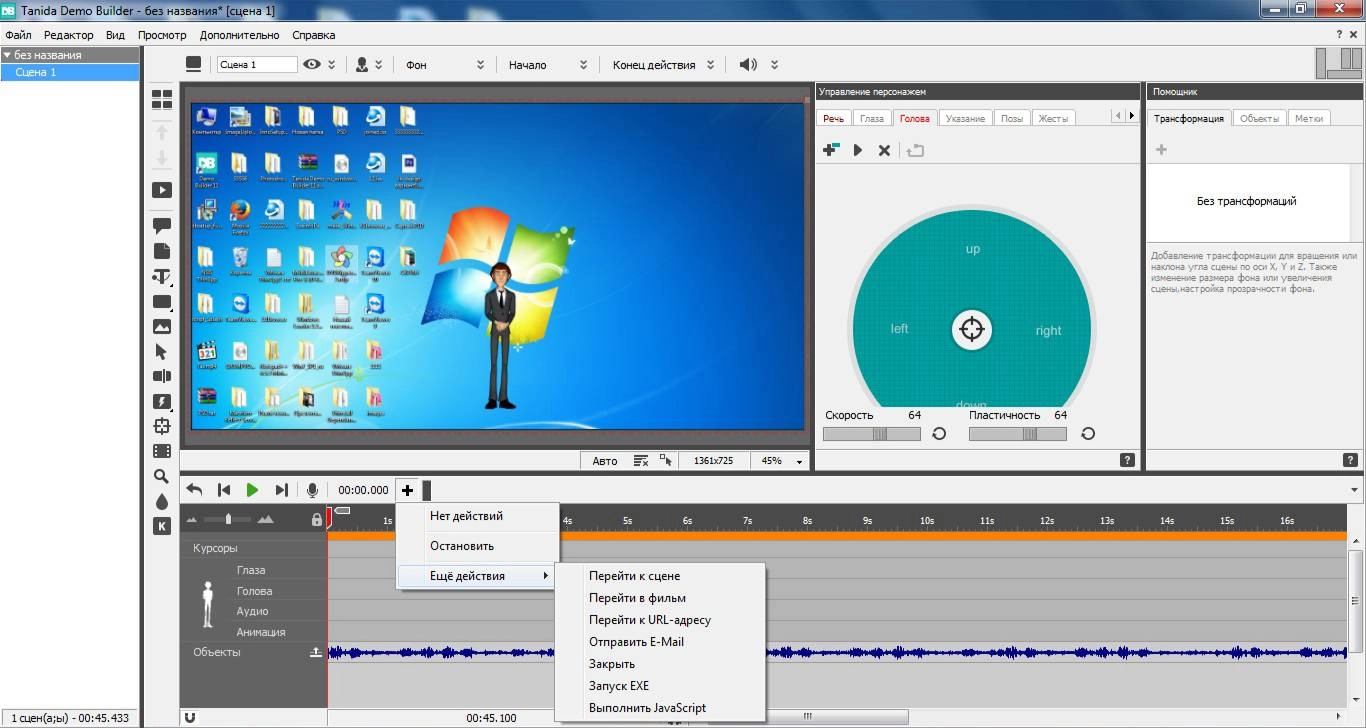The height and width of the screenshot is (728, 1366).
Task: Open help for character control panel
Action: (x=1127, y=460)
